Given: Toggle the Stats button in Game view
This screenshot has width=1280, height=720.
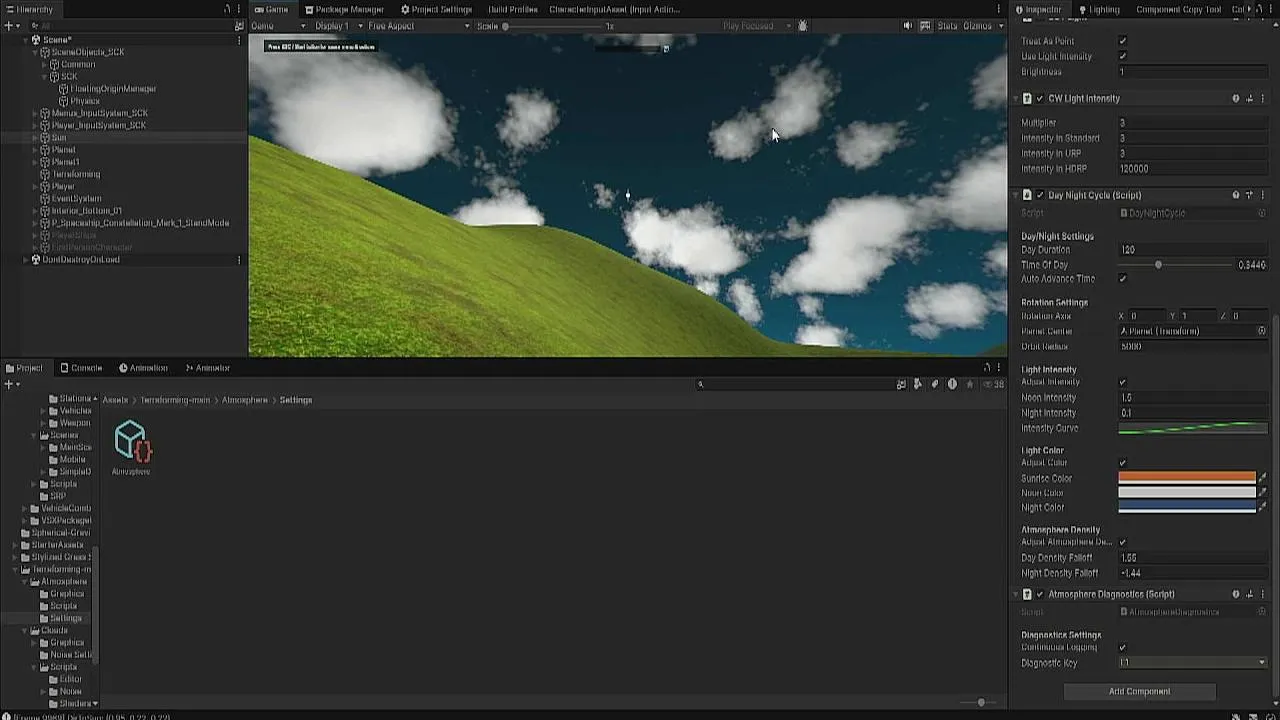Looking at the screenshot, I should click(946, 26).
